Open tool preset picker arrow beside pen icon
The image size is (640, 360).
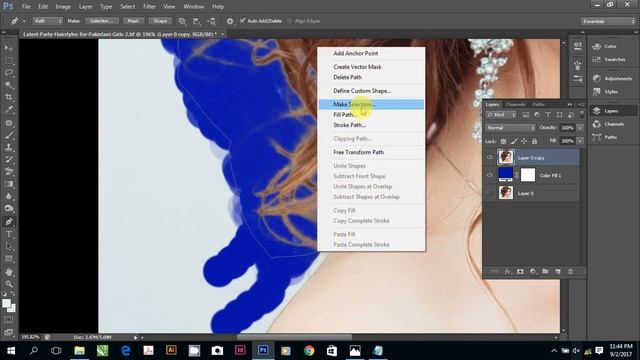click(24, 21)
